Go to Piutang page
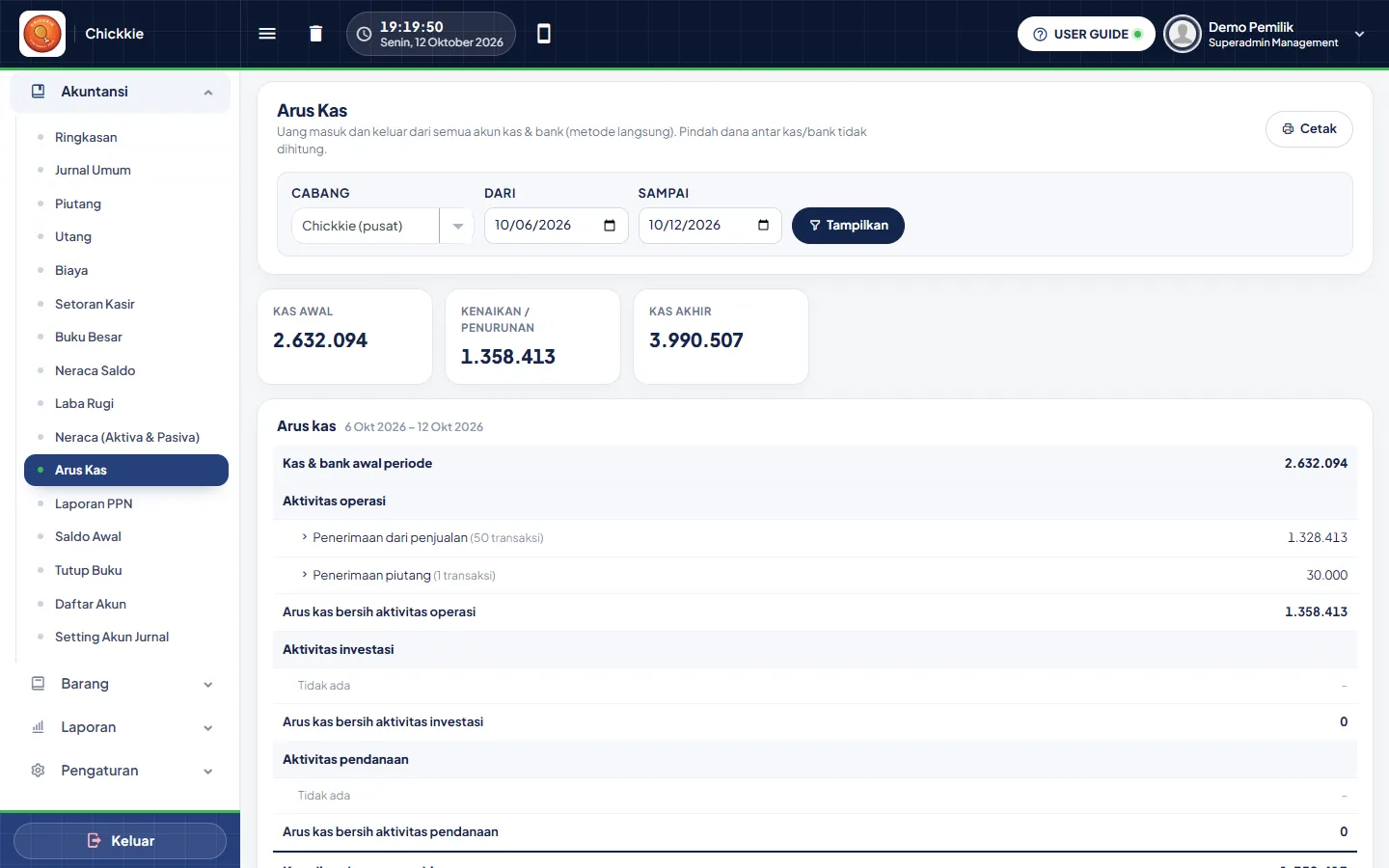The height and width of the screenshot is (868, 1389). click(x=78, y=204)
